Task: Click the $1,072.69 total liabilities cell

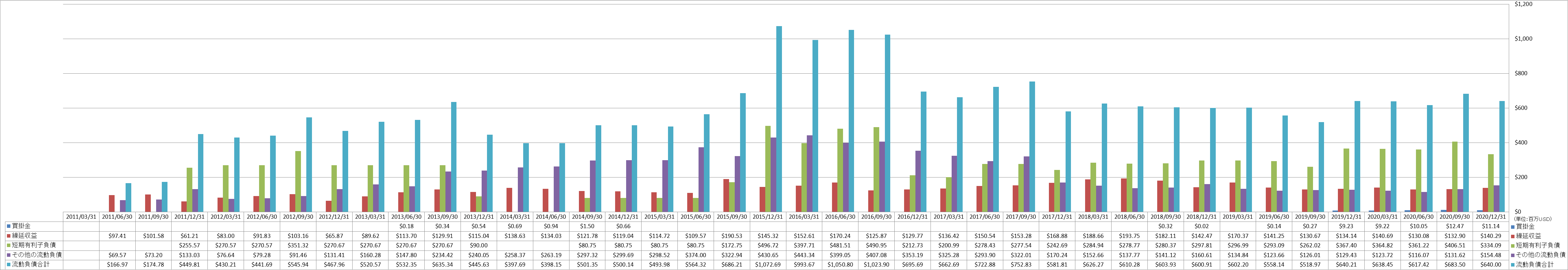Action: 768,265
